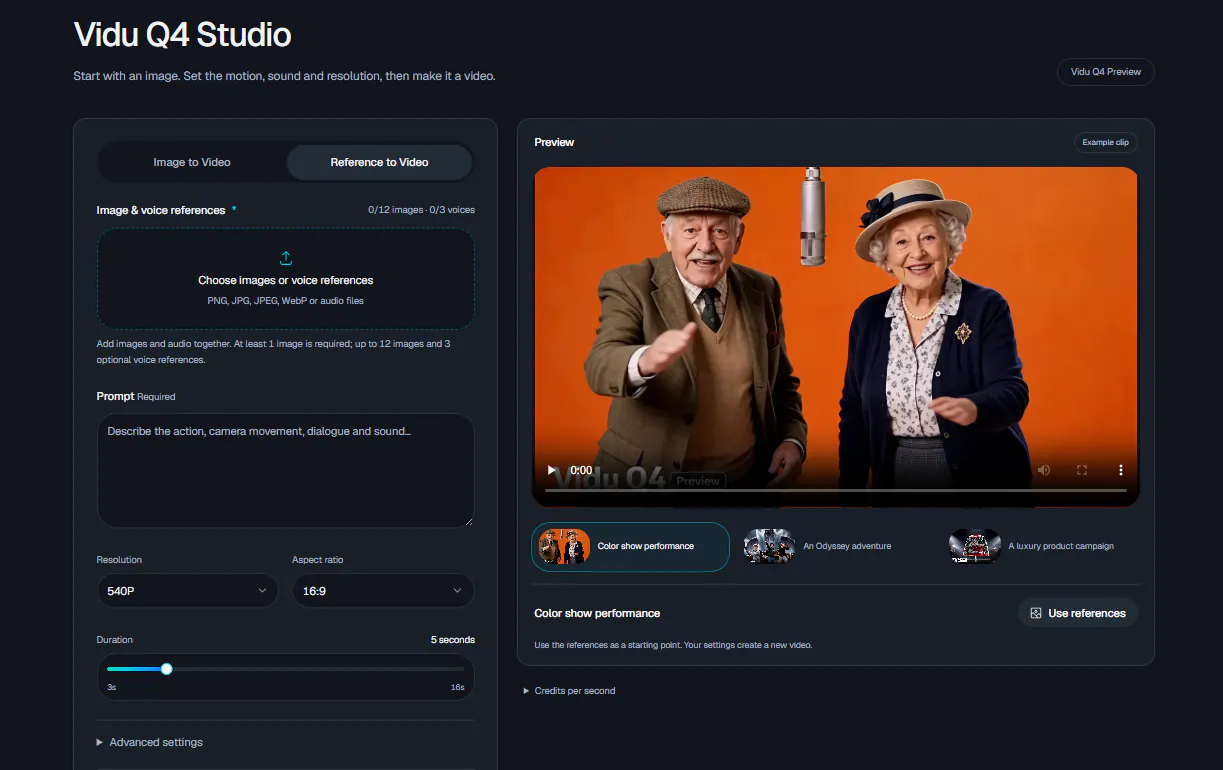This screenshot has height=770, width=1223.
Task: Click the Use references button
Action: (1078, 613)
